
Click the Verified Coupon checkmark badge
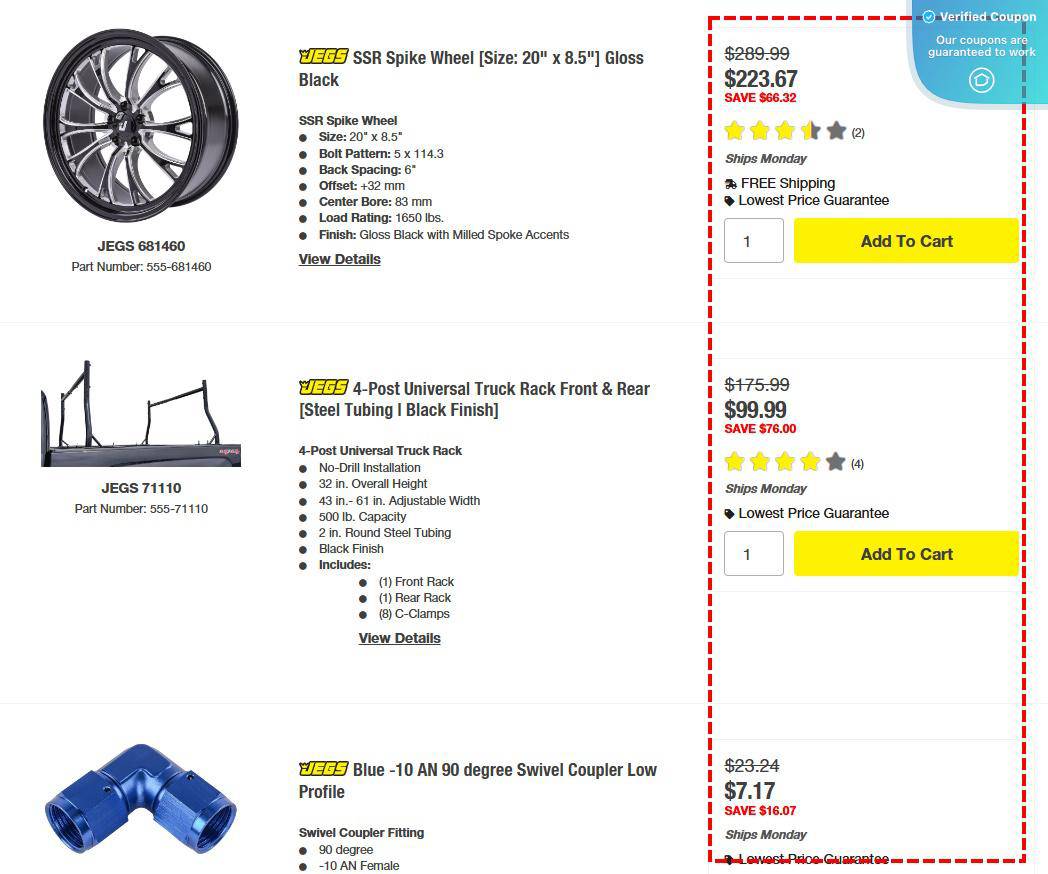(x=929, y=16)
